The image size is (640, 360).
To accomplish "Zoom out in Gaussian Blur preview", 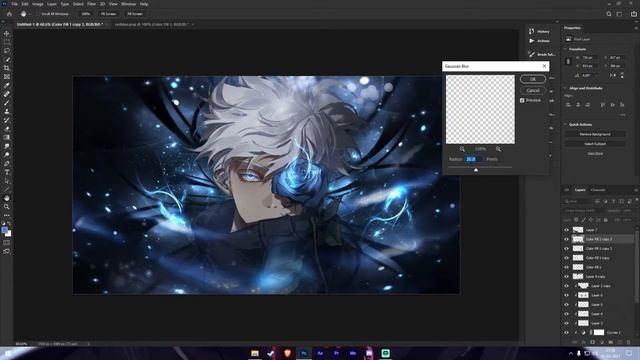I will (462, 149).
